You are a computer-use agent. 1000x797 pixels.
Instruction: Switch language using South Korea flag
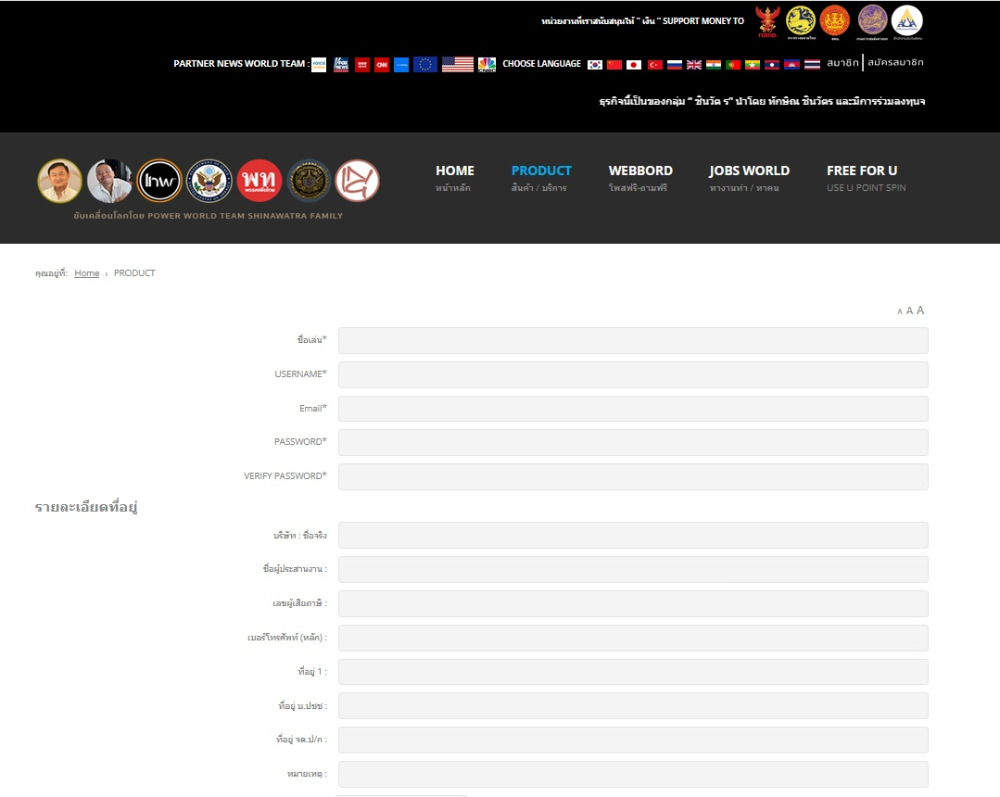[595, 65]
